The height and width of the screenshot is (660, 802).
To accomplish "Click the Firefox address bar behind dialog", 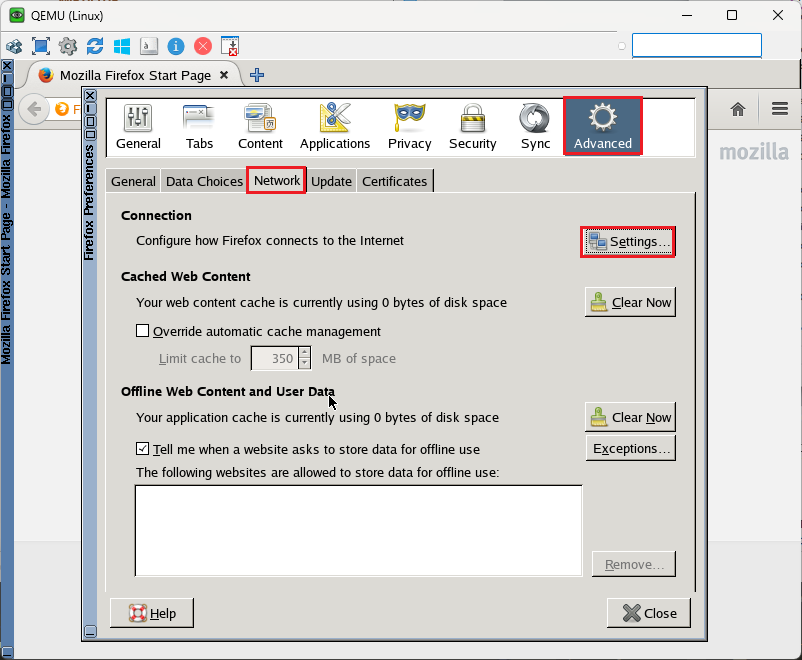I will [65, 109].
